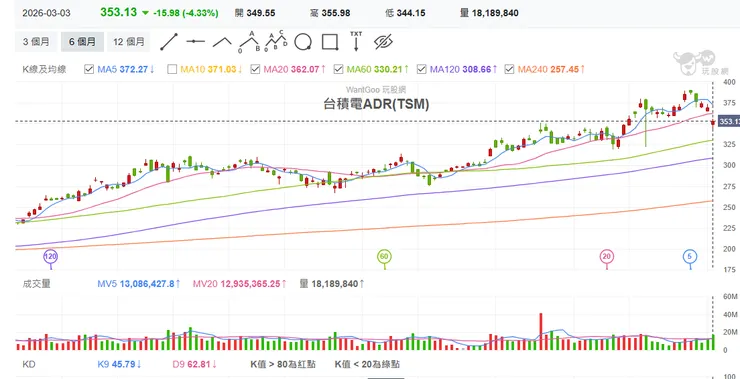Select the trend line drawing tool
Screen dimensions: 740x379
[168, 42]
